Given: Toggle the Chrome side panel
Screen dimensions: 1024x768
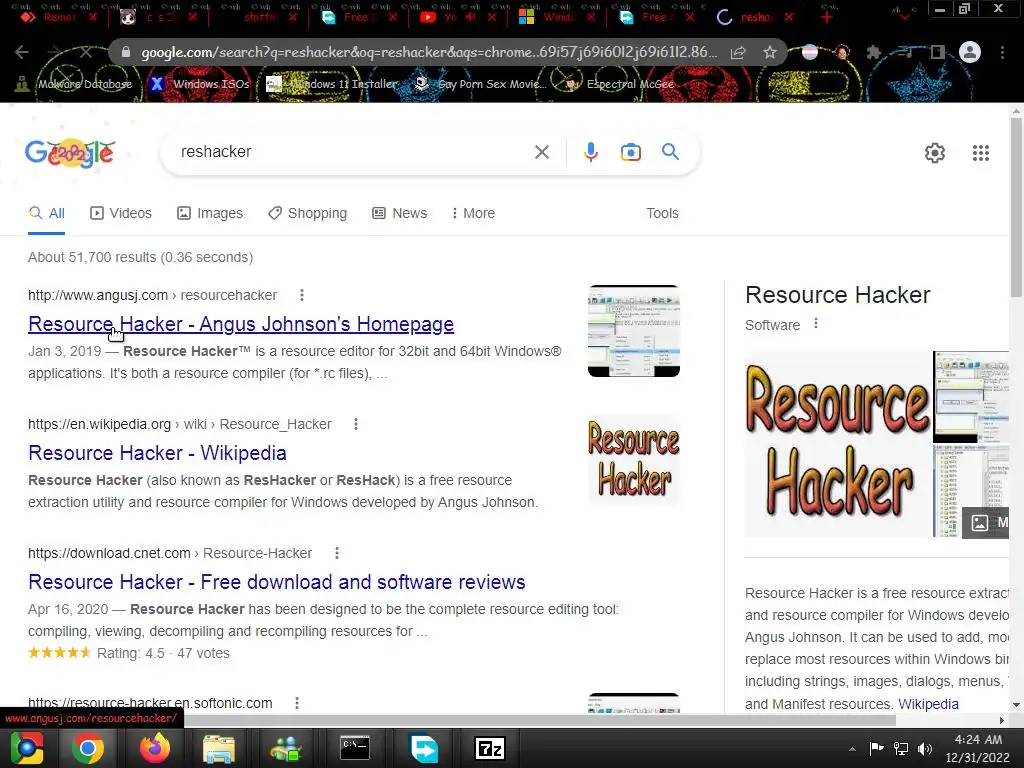Looking at the screenshot, I should (x=938, y=52).
